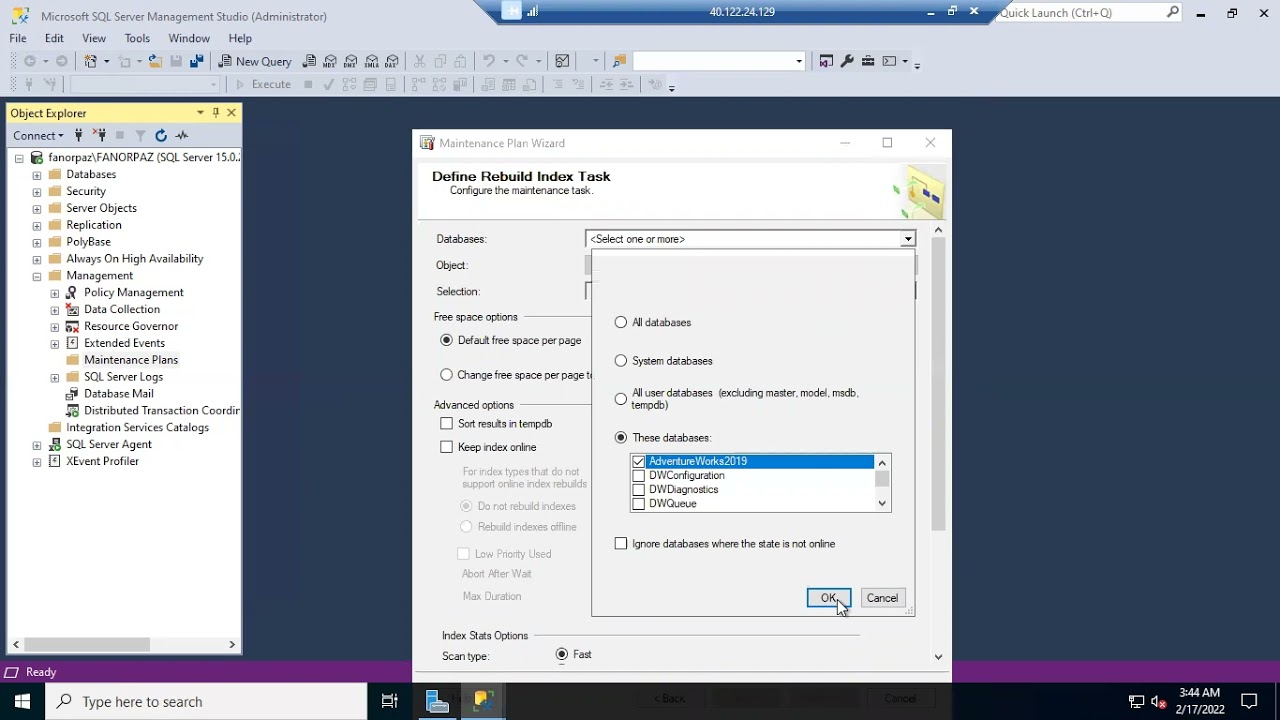Open the Windows notification center
Screen dimensions: 1280x720
[x=1249, y=701]
